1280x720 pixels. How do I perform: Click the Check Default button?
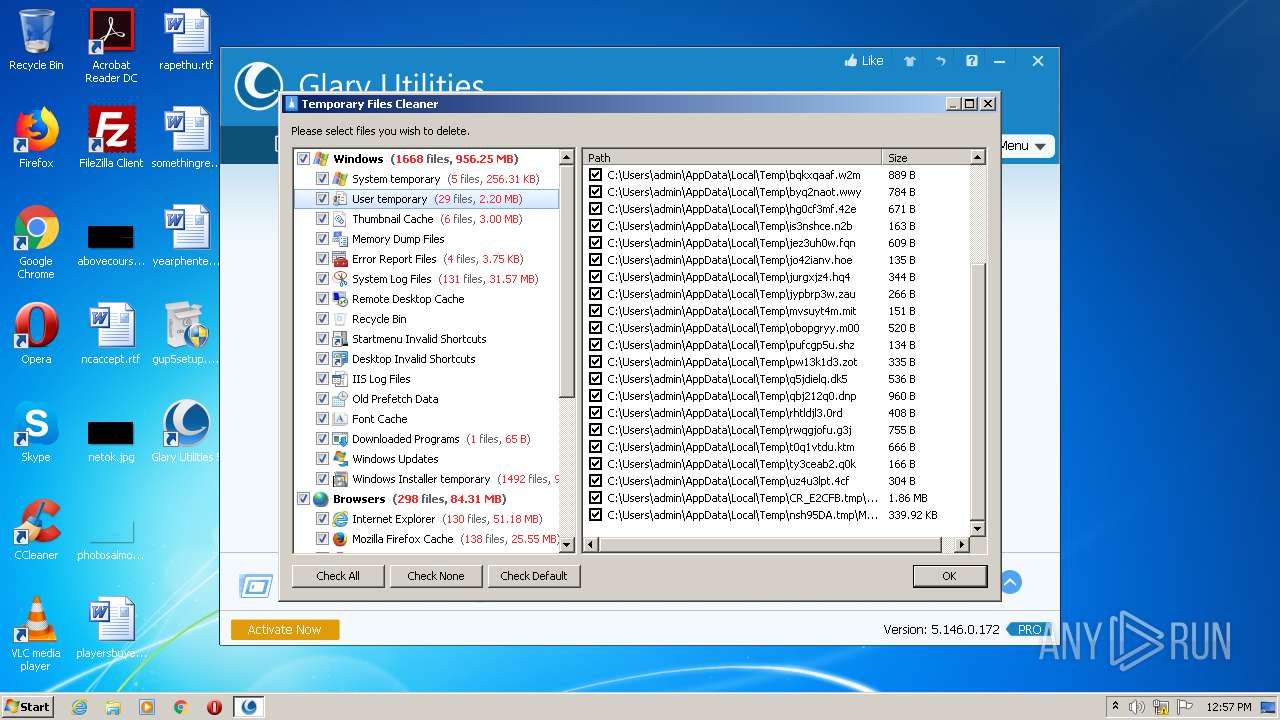pyautogui.click(x=534, y=576)
